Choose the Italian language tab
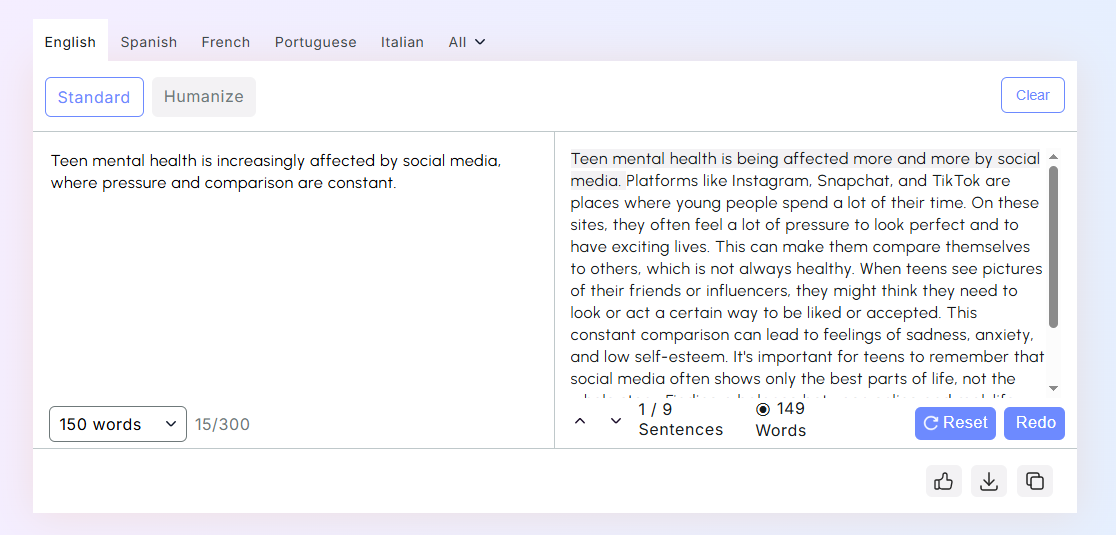This screenshot has height=535, width=1116. (x=402, y=42)
